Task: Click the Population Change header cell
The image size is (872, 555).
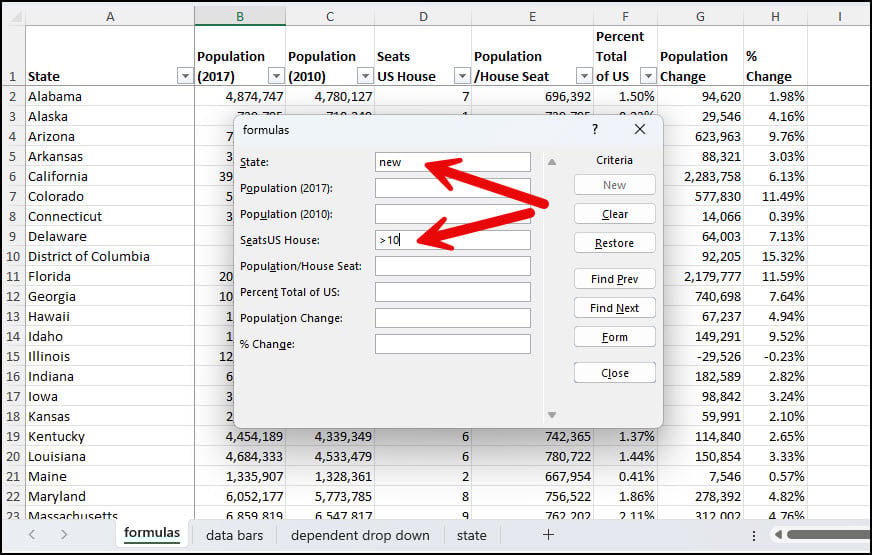Action: (700, 56)
